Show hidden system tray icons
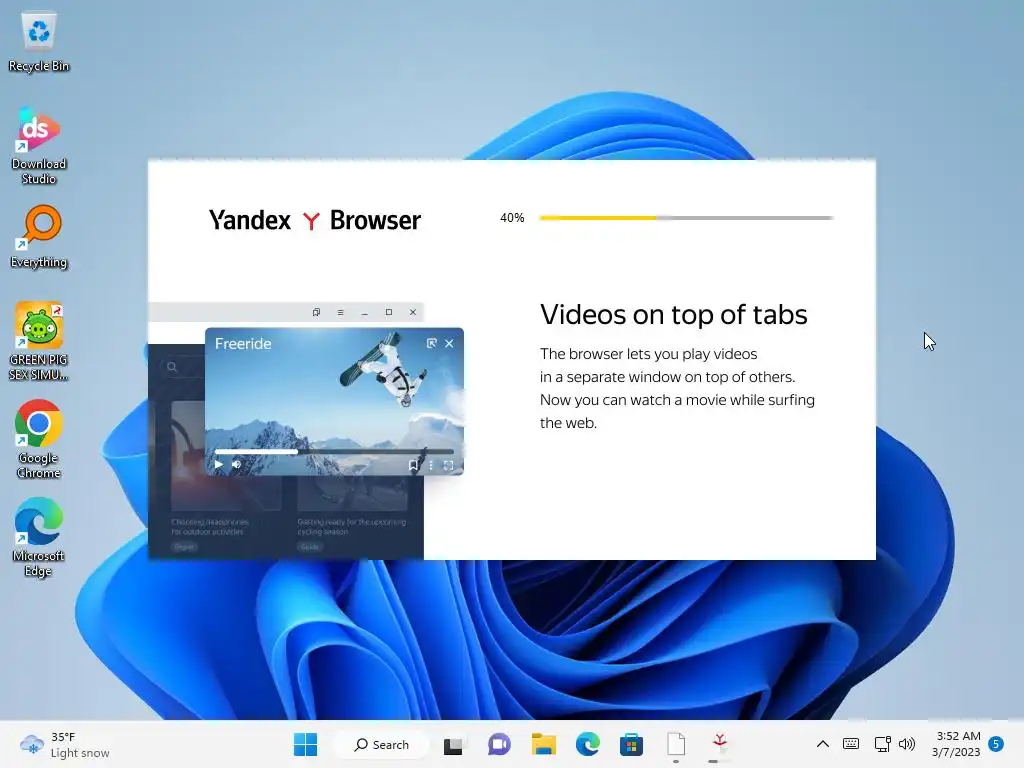The height and width of the screenshot is (768, 1024). (823, 744)
